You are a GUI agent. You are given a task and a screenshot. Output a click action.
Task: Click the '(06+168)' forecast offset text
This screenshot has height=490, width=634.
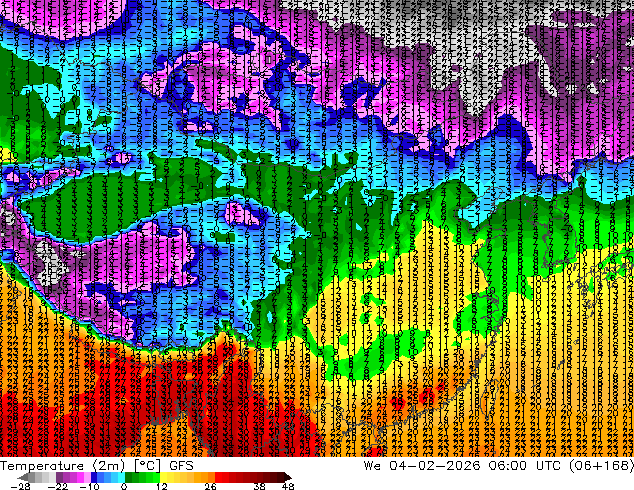tap(601, 466)
